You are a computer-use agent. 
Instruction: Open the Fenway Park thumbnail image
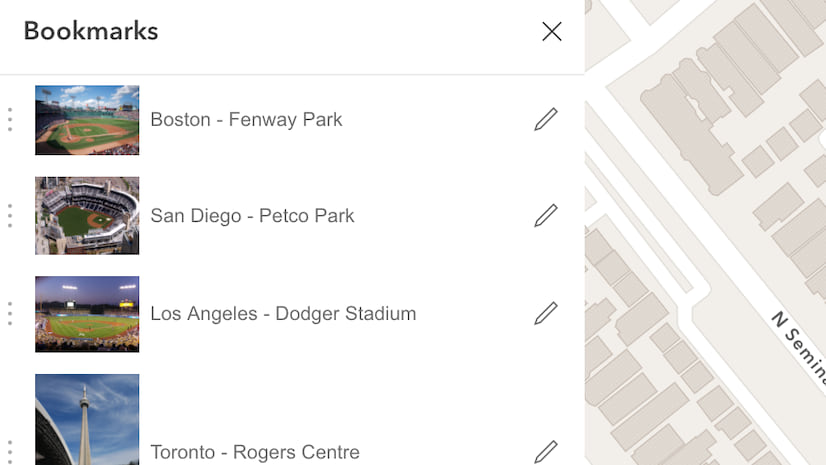click(x=87, y=120)
